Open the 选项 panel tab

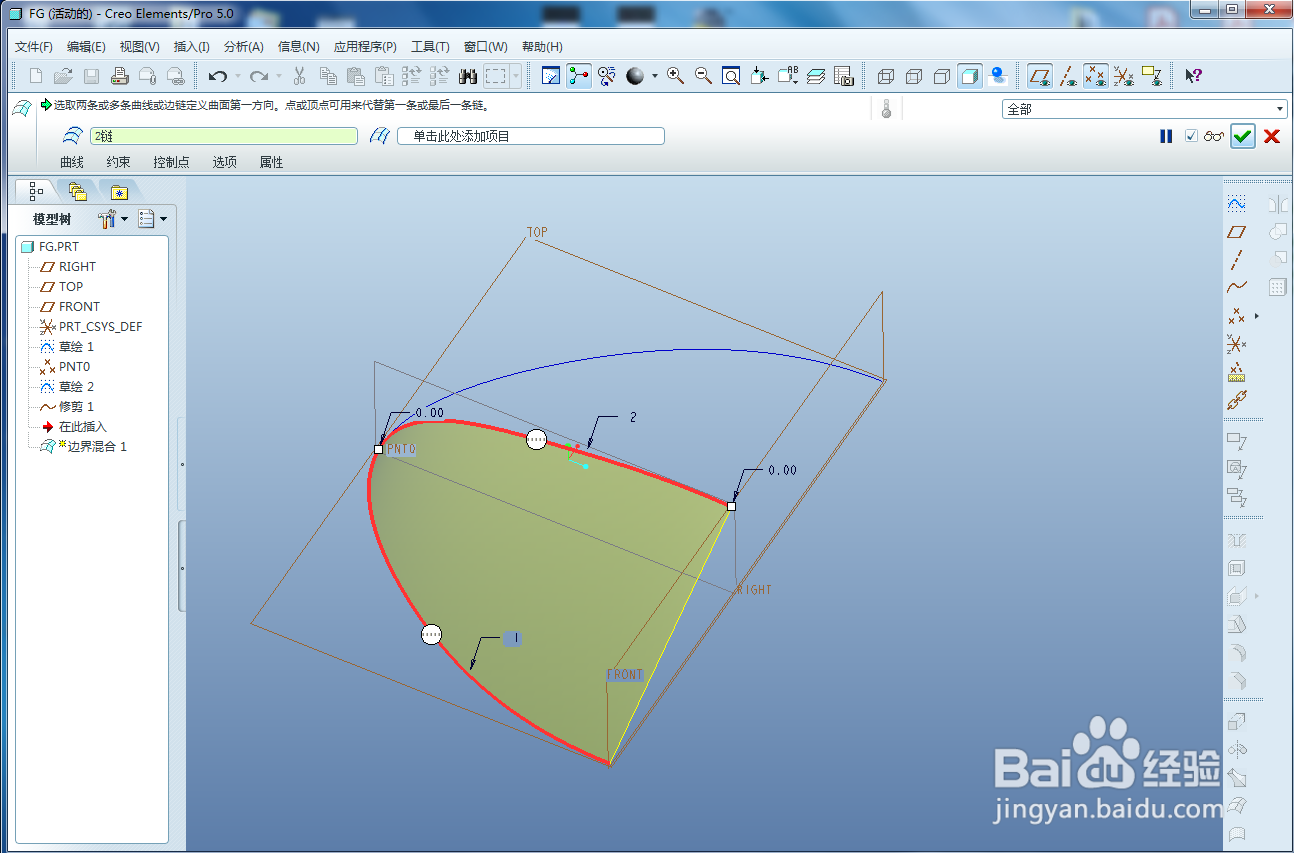(x=224, y=162)
